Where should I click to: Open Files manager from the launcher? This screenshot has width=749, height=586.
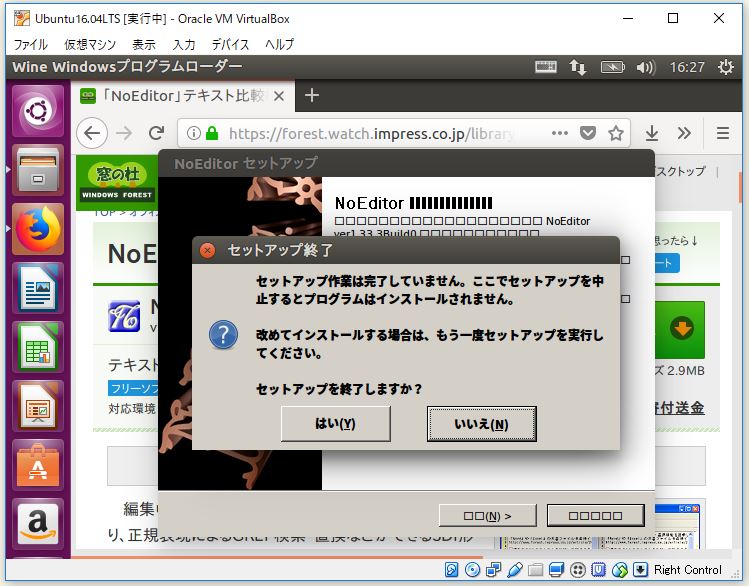(x=38, y=170)
